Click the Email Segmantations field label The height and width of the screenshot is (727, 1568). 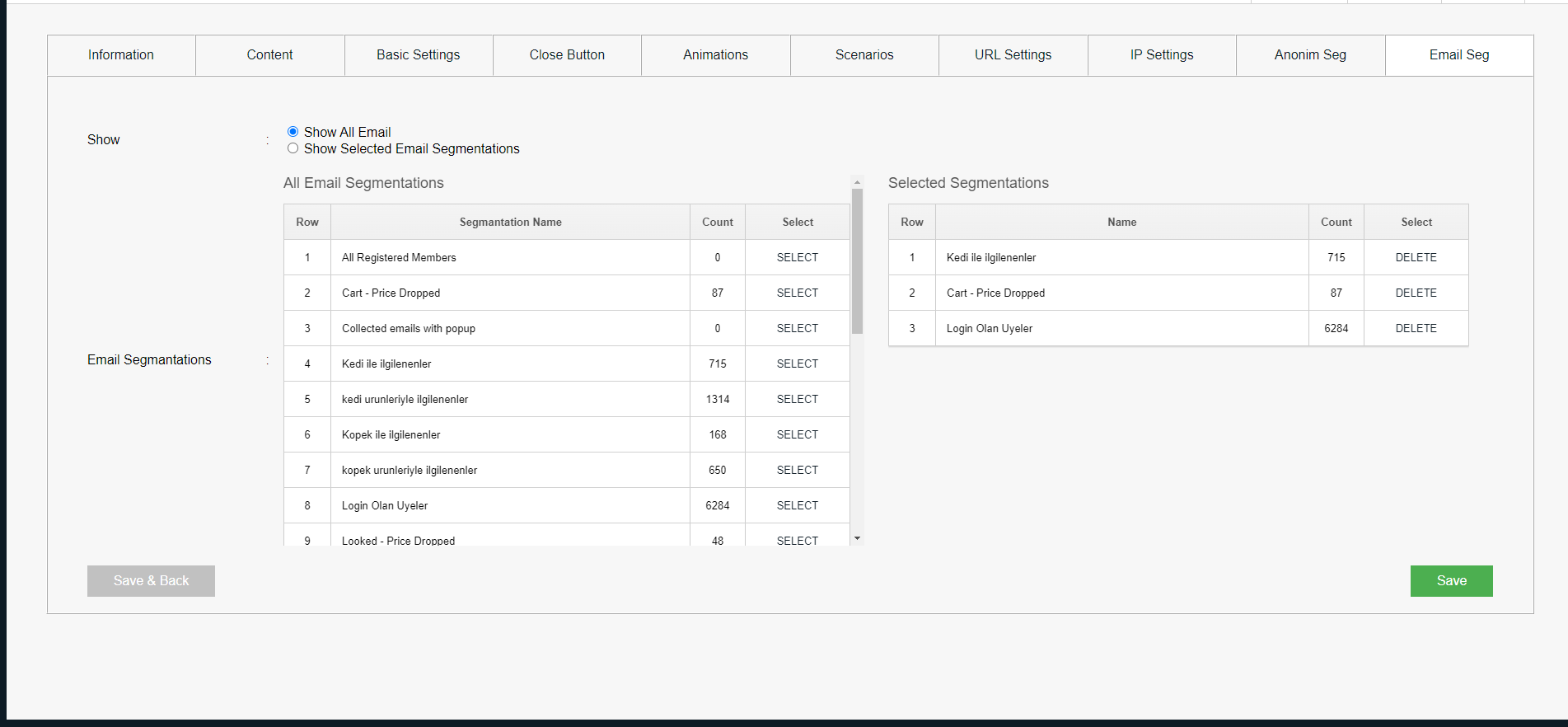point(149,359)
